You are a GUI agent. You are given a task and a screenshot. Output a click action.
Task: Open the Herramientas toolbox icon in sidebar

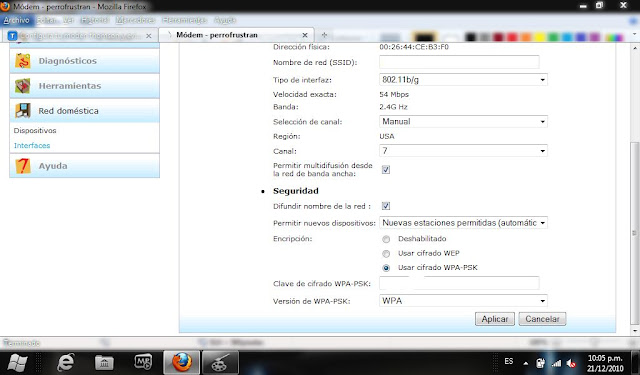tap(23, 86)
